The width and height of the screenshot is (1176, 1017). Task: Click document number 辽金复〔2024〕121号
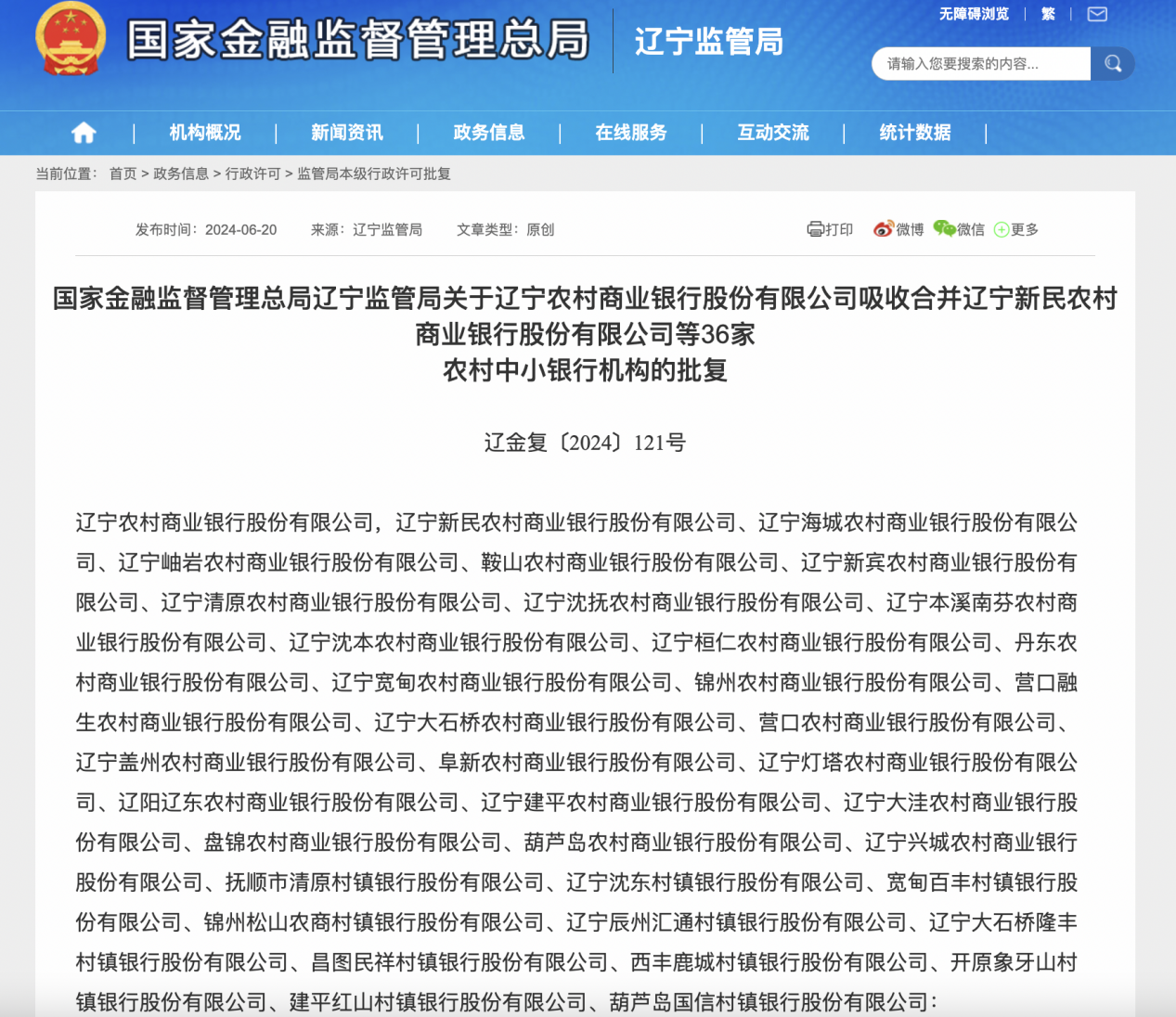point(585,443)
